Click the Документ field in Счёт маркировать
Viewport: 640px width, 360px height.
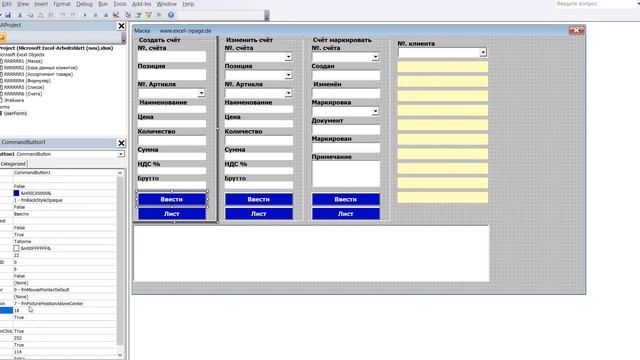(346, 130)
